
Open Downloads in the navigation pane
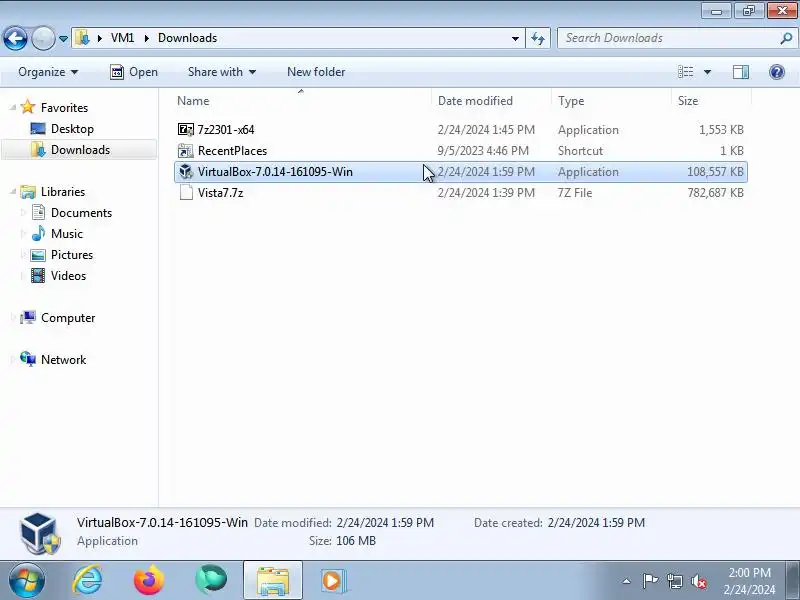(x=80, y=149)
